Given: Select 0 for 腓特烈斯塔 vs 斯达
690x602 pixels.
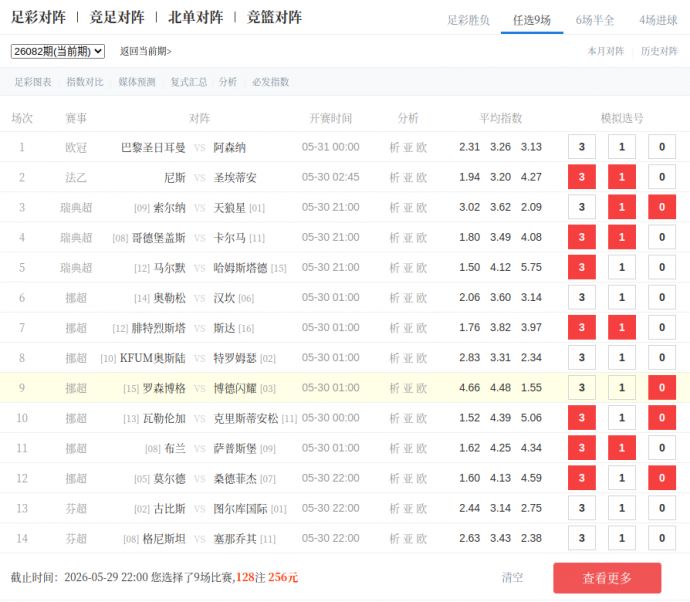Looking at the screenshot, I should tap(662, 327).
